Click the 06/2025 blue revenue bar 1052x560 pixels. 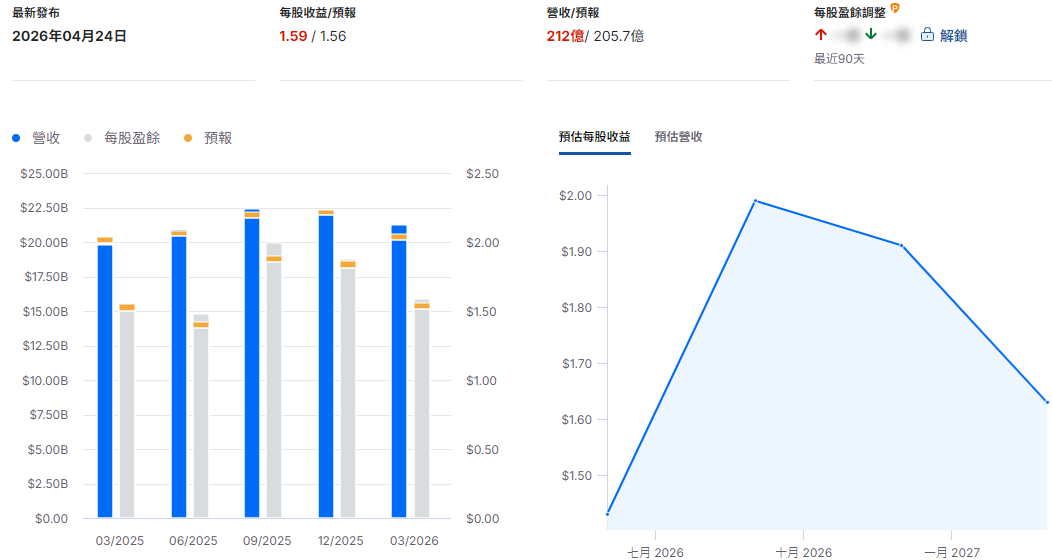pyautogui.click(x=178, y=376)
